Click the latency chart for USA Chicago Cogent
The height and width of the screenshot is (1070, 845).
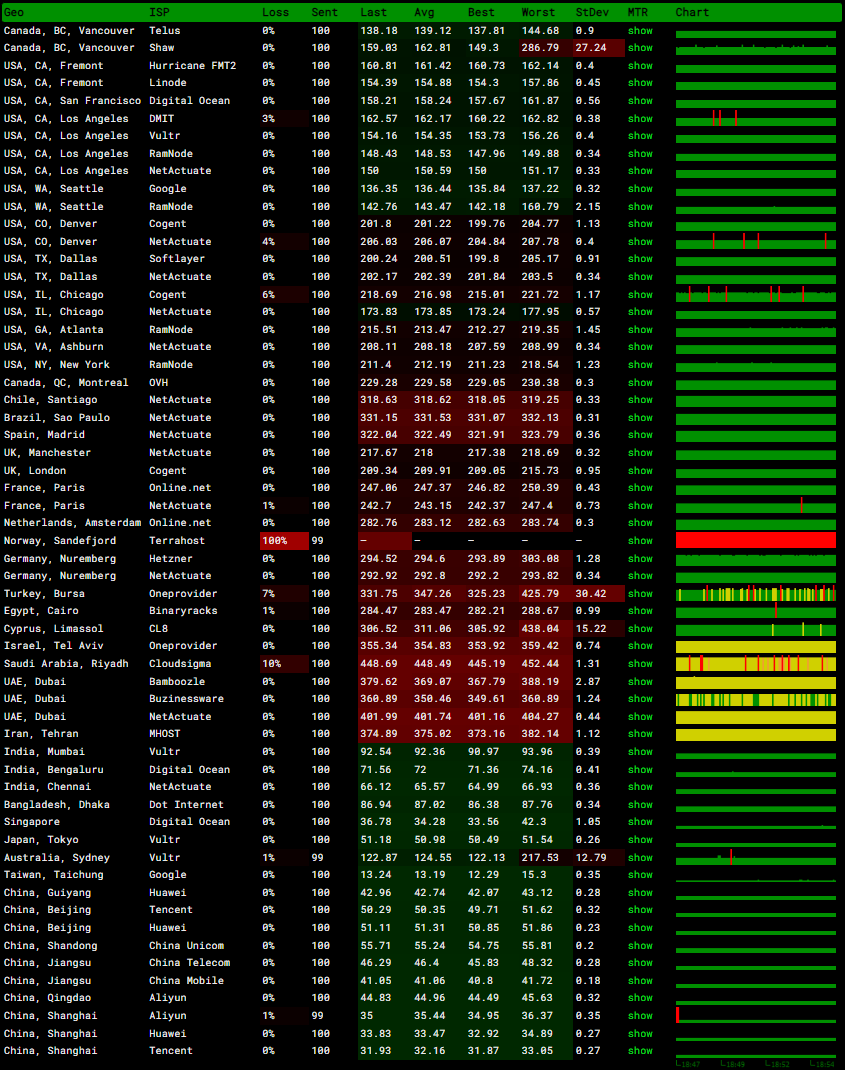point(755,294)
